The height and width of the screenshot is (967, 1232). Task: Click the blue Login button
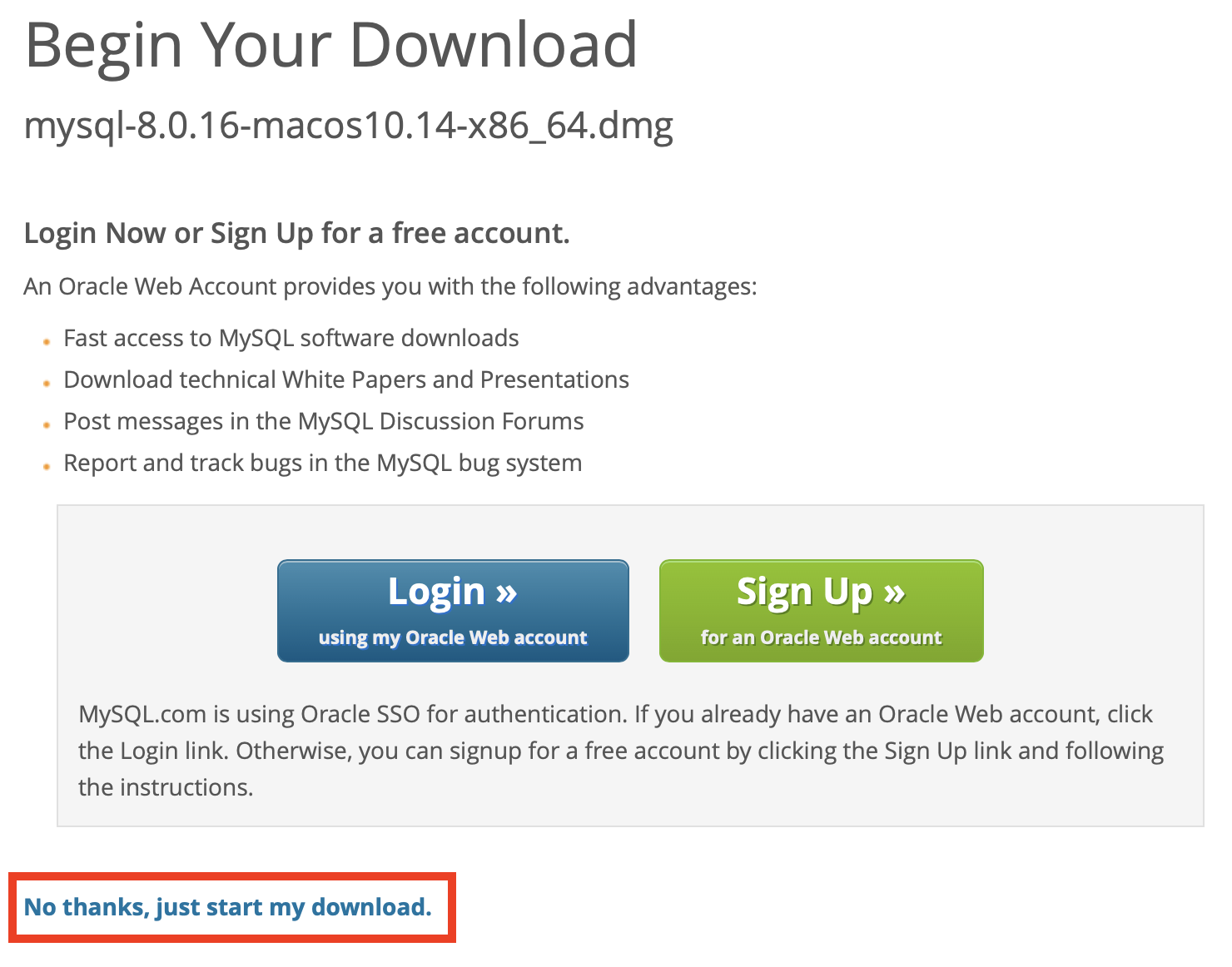point(453,611)
